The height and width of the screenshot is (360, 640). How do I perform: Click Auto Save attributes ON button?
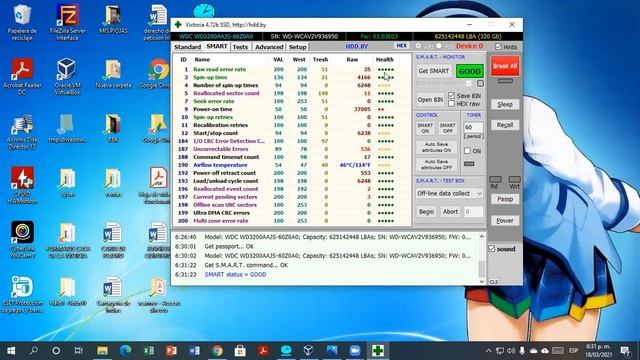tap(436, 147)
